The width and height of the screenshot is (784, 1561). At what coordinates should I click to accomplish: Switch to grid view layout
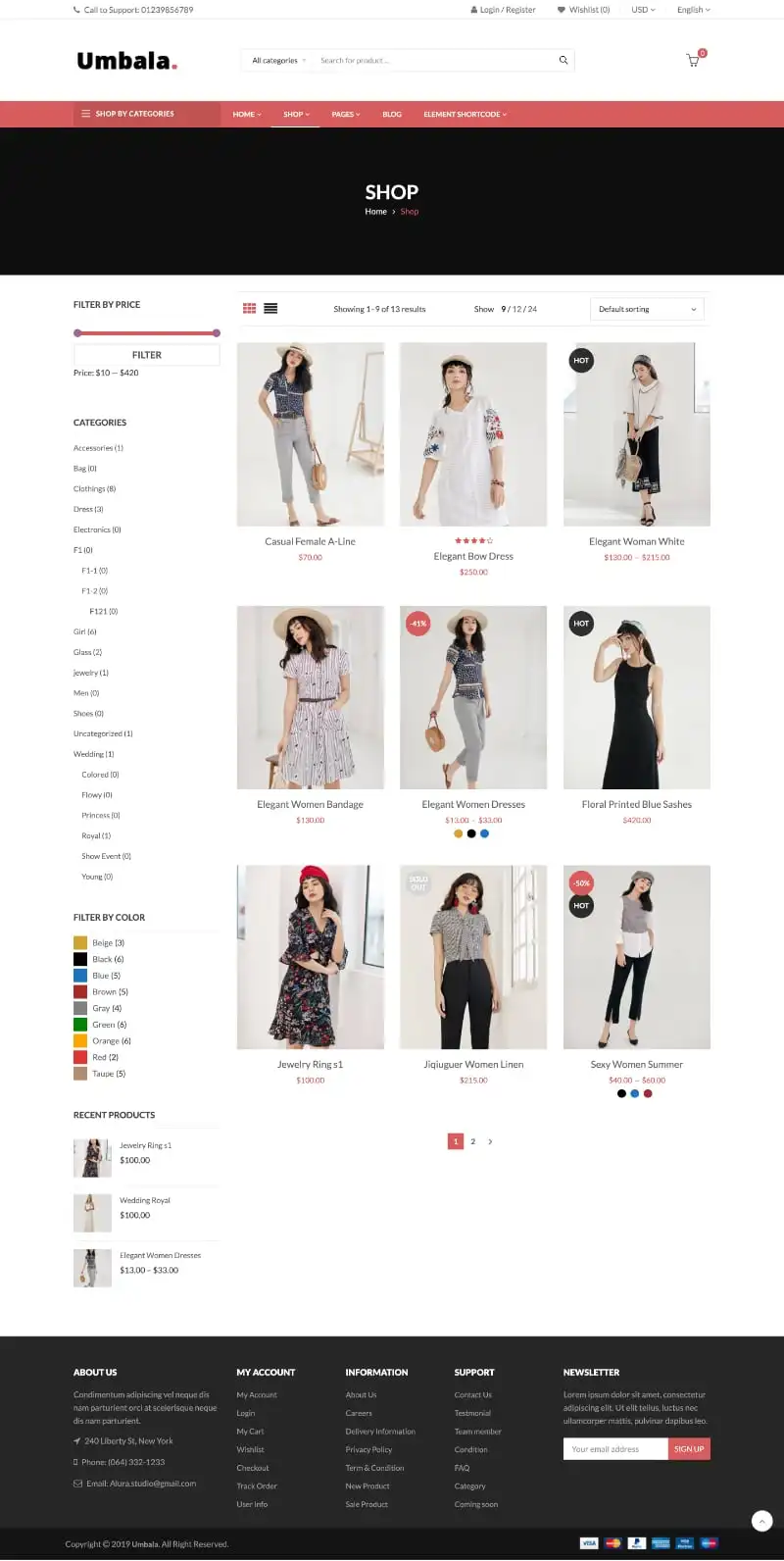coord(250,308)
